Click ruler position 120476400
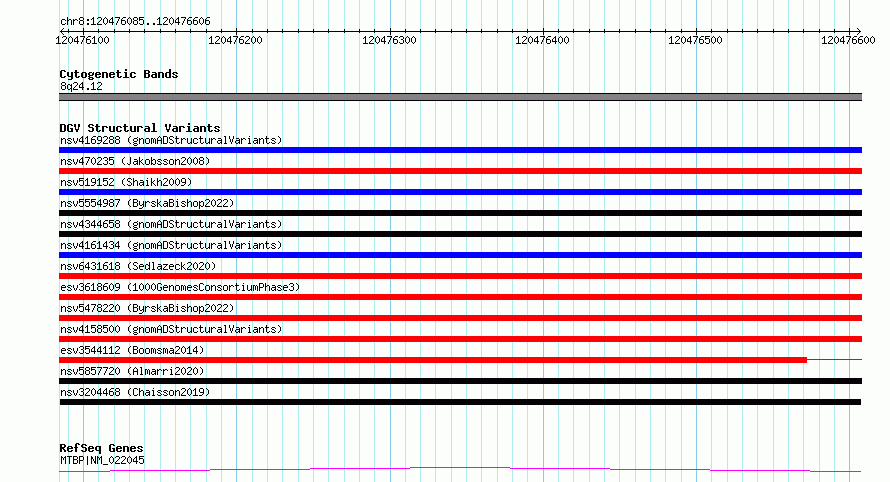The height and width of the screenshot is (482, 890). pyautogui.click(x=542, y=40)
